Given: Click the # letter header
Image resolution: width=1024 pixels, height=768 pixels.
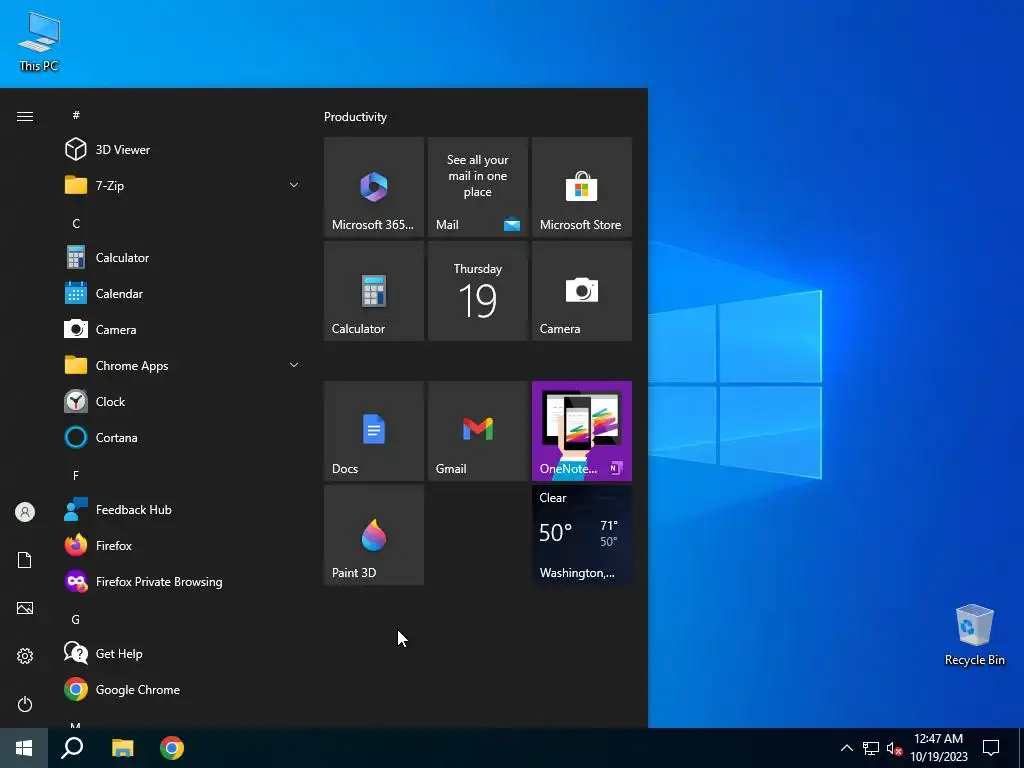Looking at the screenshot, I should coord(76,115).
